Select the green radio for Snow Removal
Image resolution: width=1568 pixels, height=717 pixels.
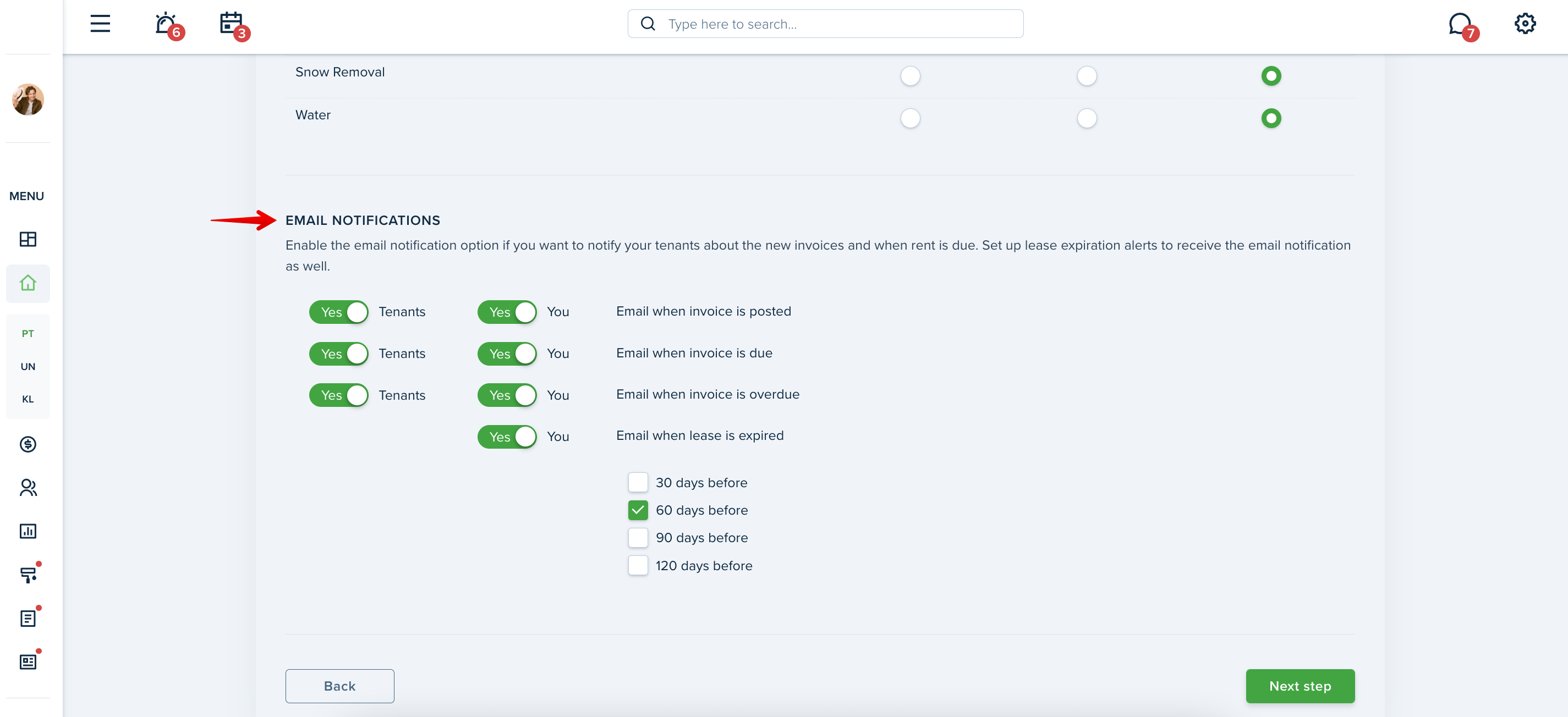click(x=1271, y=76)
